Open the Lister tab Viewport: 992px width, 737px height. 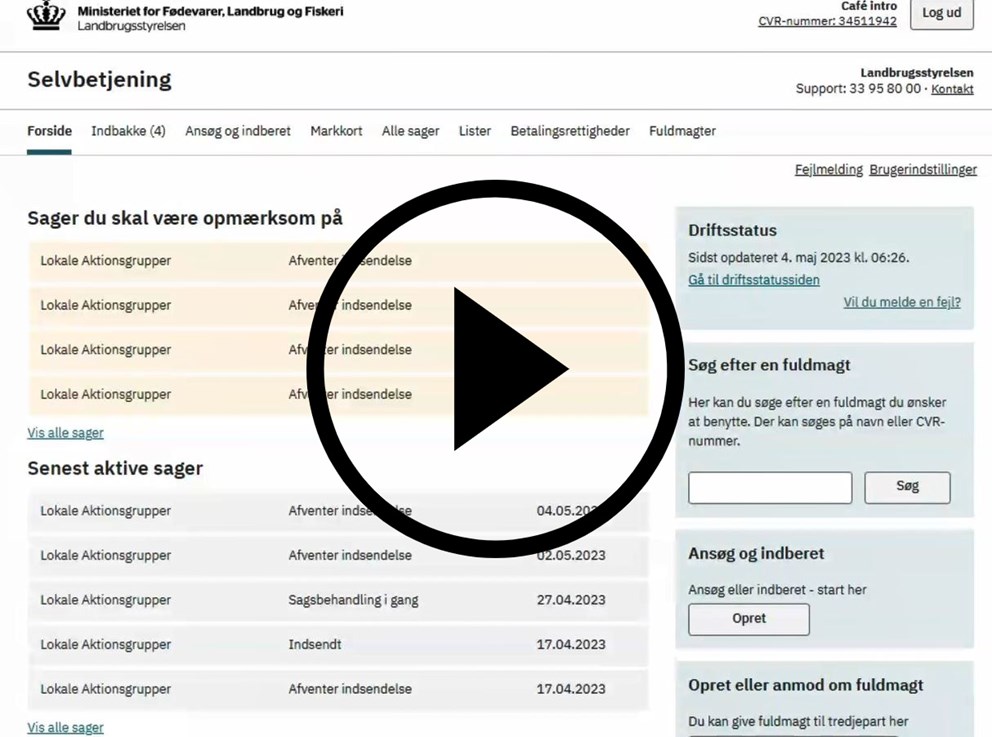[475, 131]
